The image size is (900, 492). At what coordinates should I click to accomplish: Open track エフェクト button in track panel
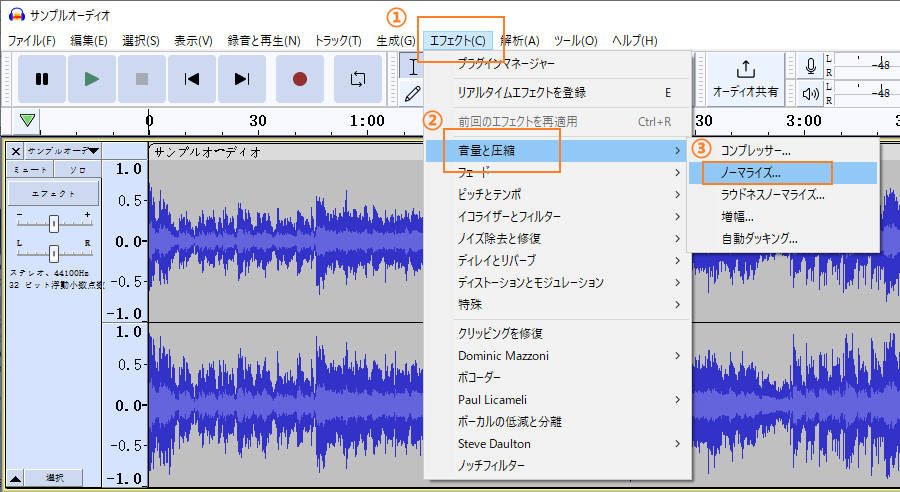(x=53, y=194)
